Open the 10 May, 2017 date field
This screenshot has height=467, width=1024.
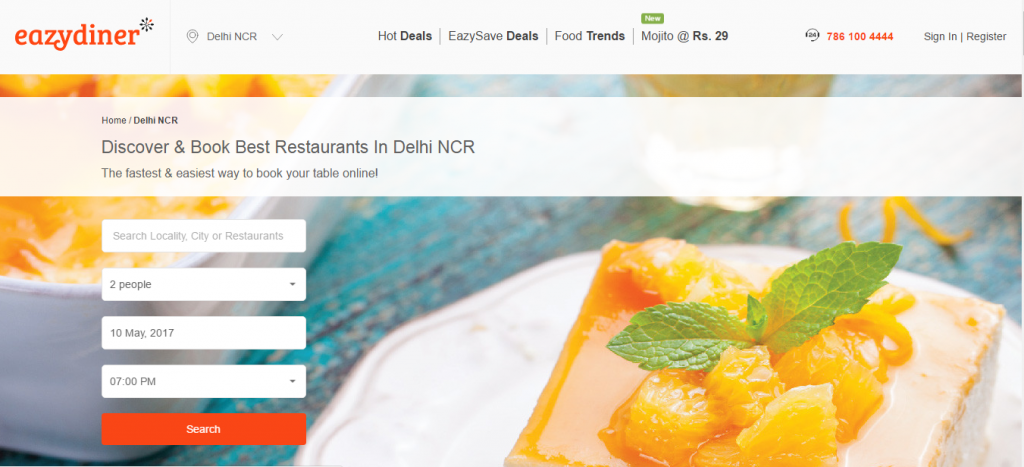click(x=204, y=332)
